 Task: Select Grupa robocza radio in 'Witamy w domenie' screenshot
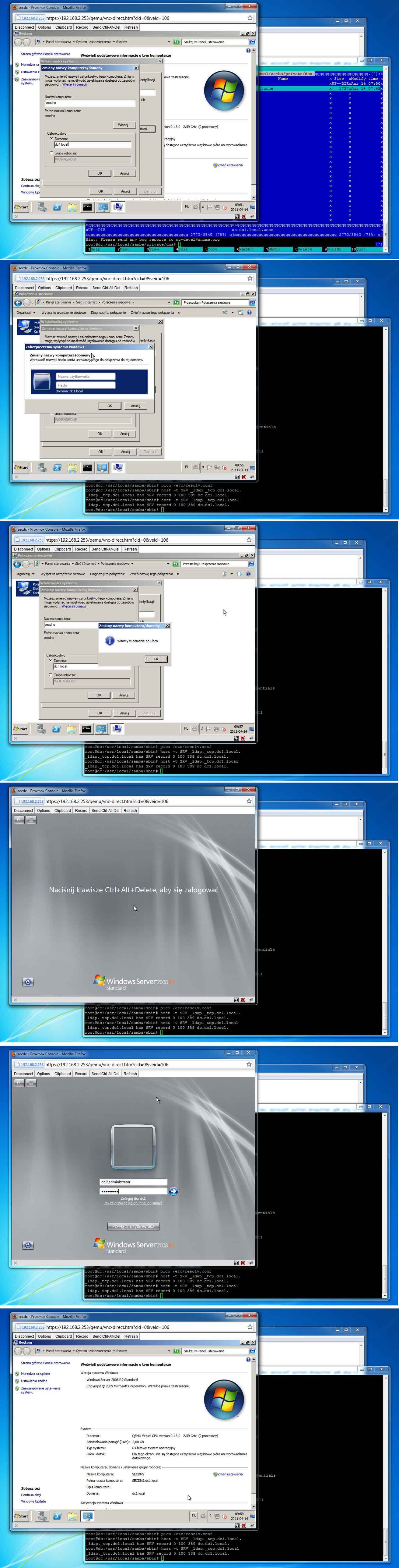click(51, 674)
